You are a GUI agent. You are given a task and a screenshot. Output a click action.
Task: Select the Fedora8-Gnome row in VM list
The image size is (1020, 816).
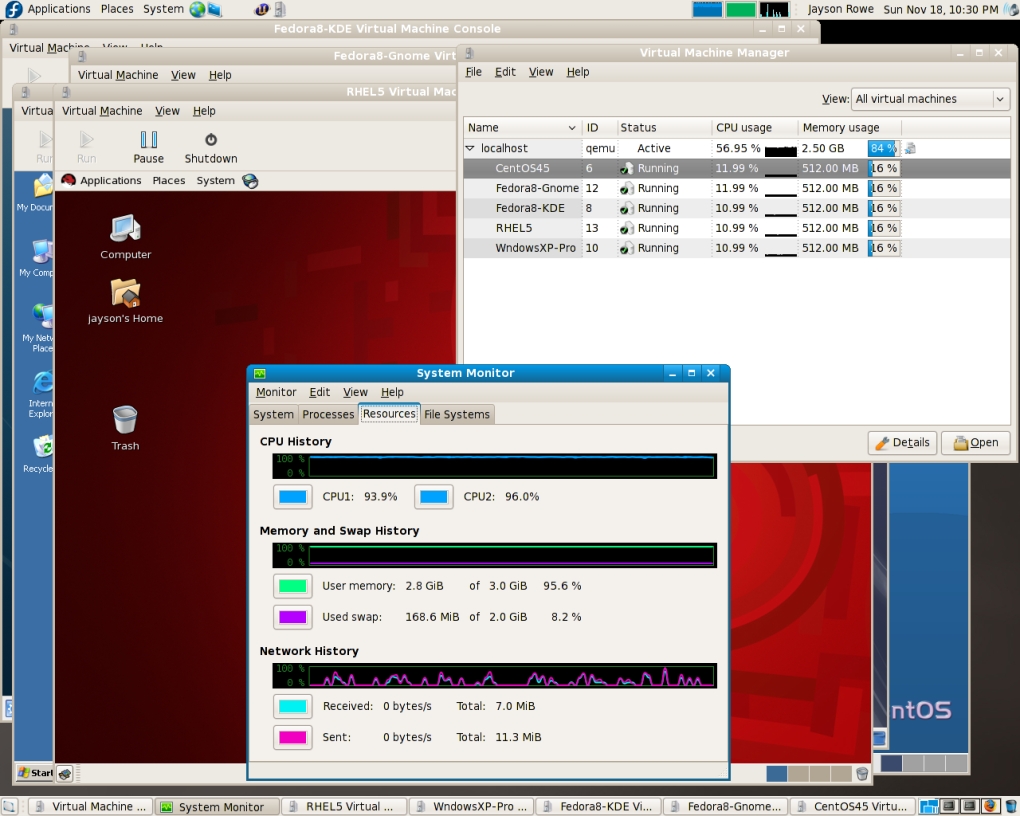(x=736, y=189)
